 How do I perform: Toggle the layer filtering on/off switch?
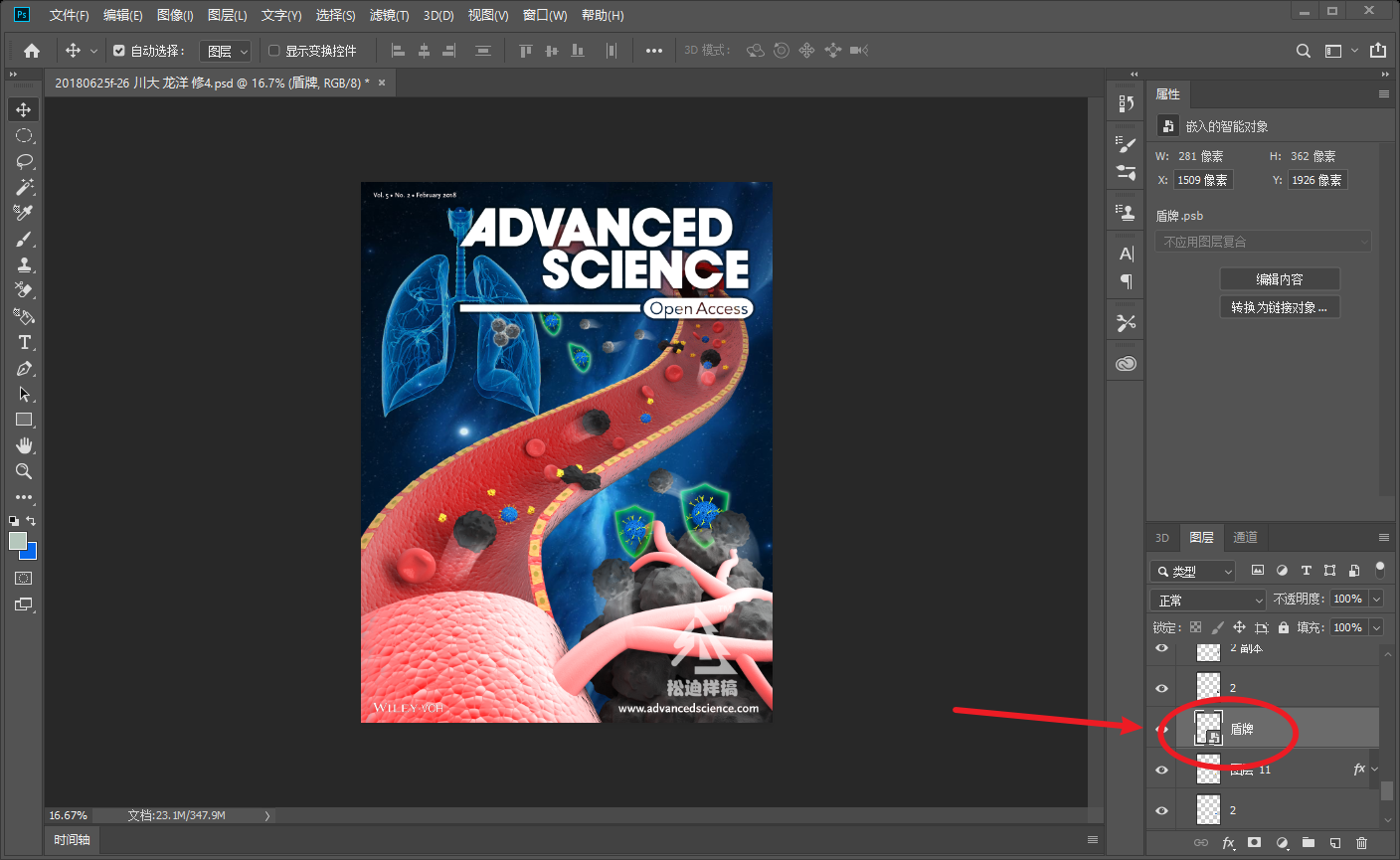[1379, 570]
